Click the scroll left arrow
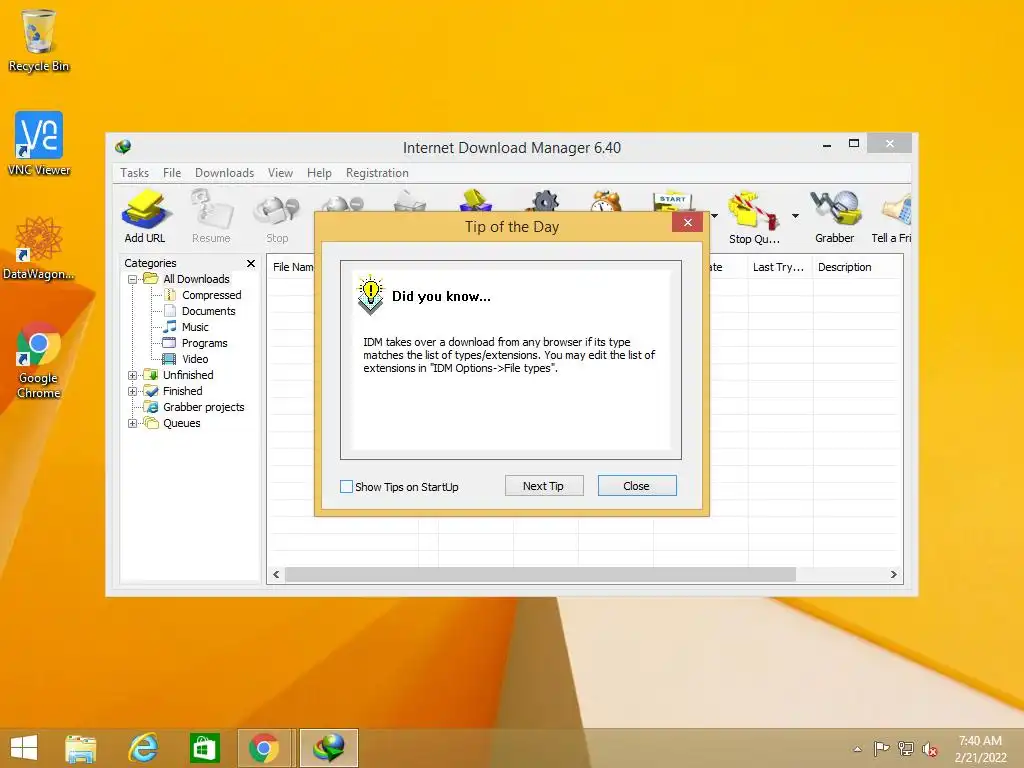Viewport: 1024px width, 768px height. tap(276, 575)
